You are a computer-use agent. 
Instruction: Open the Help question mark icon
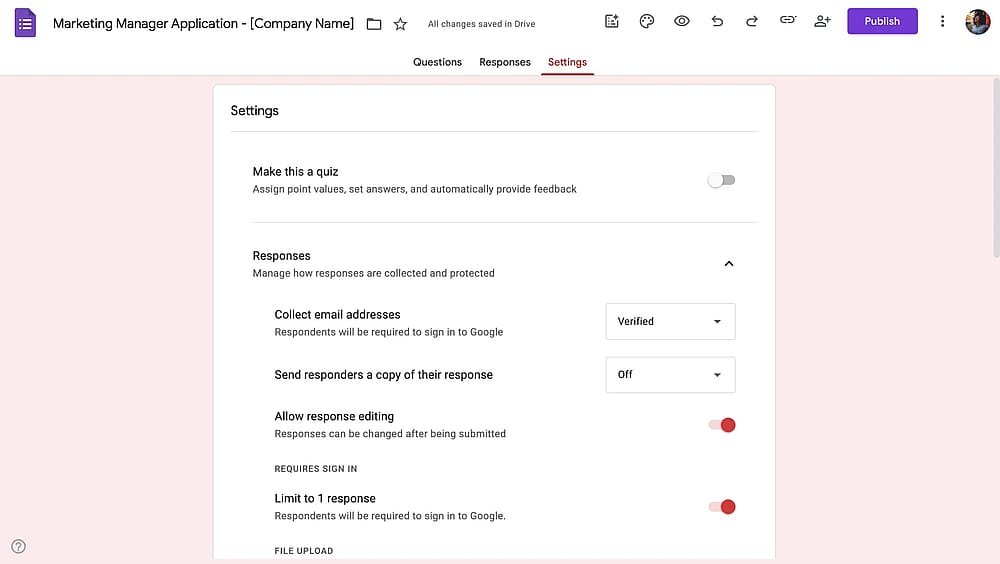[18, 546]
